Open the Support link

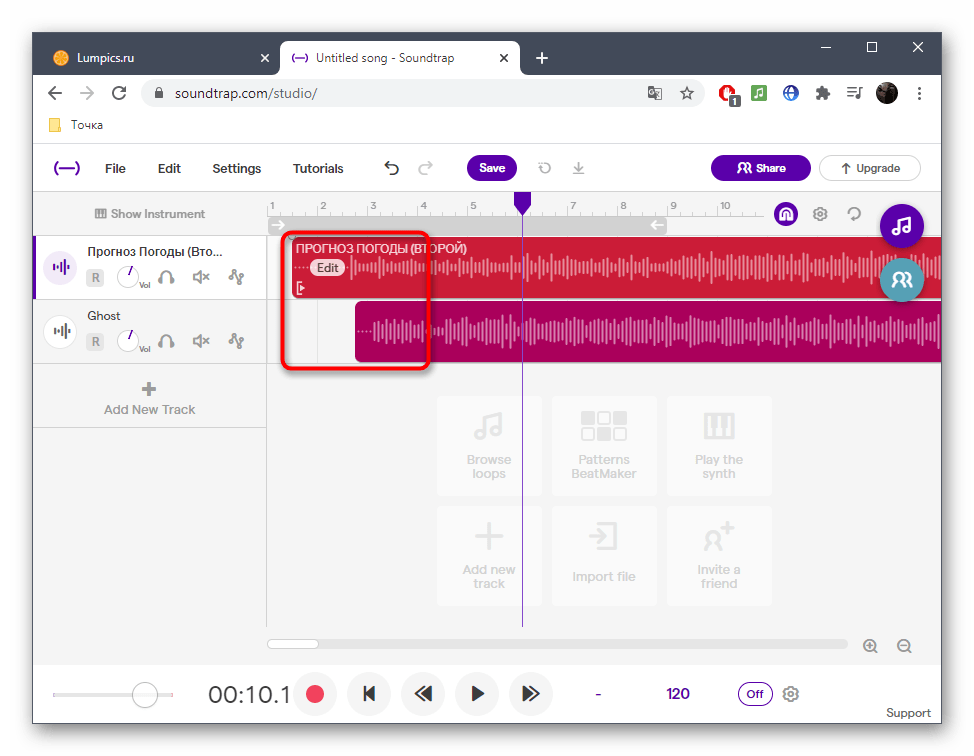pos(908,713)
